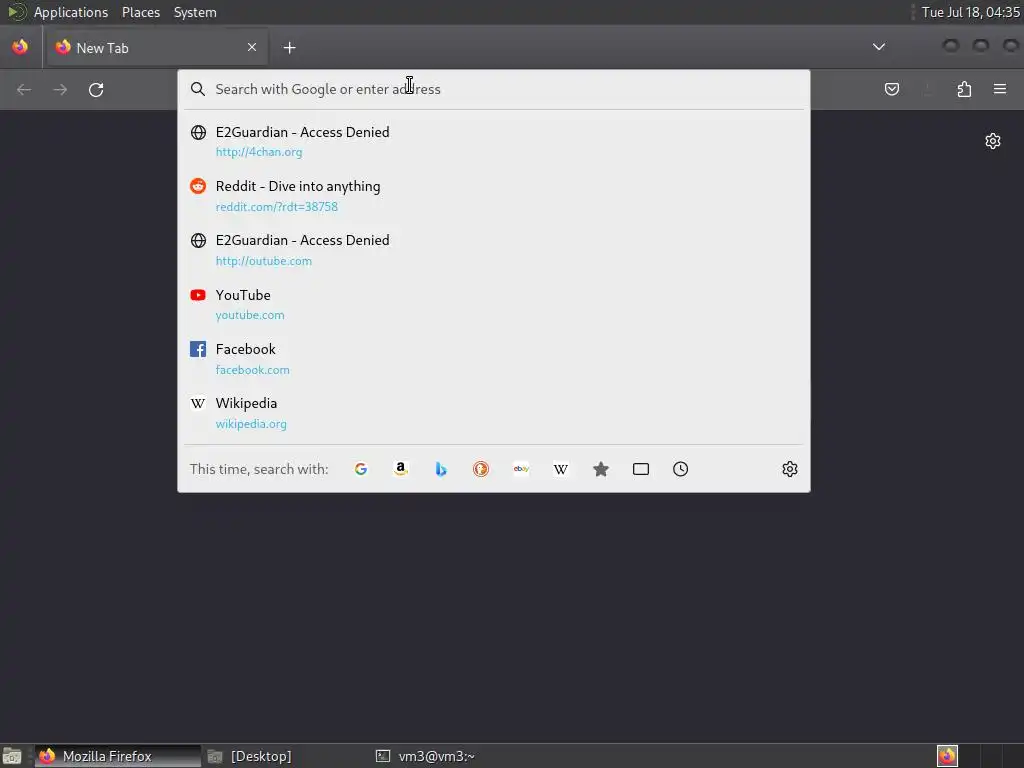The width and height of the screenshot is (1024, 768).
Task: Open the YouTube suggestion
Action: coord(494,304)
